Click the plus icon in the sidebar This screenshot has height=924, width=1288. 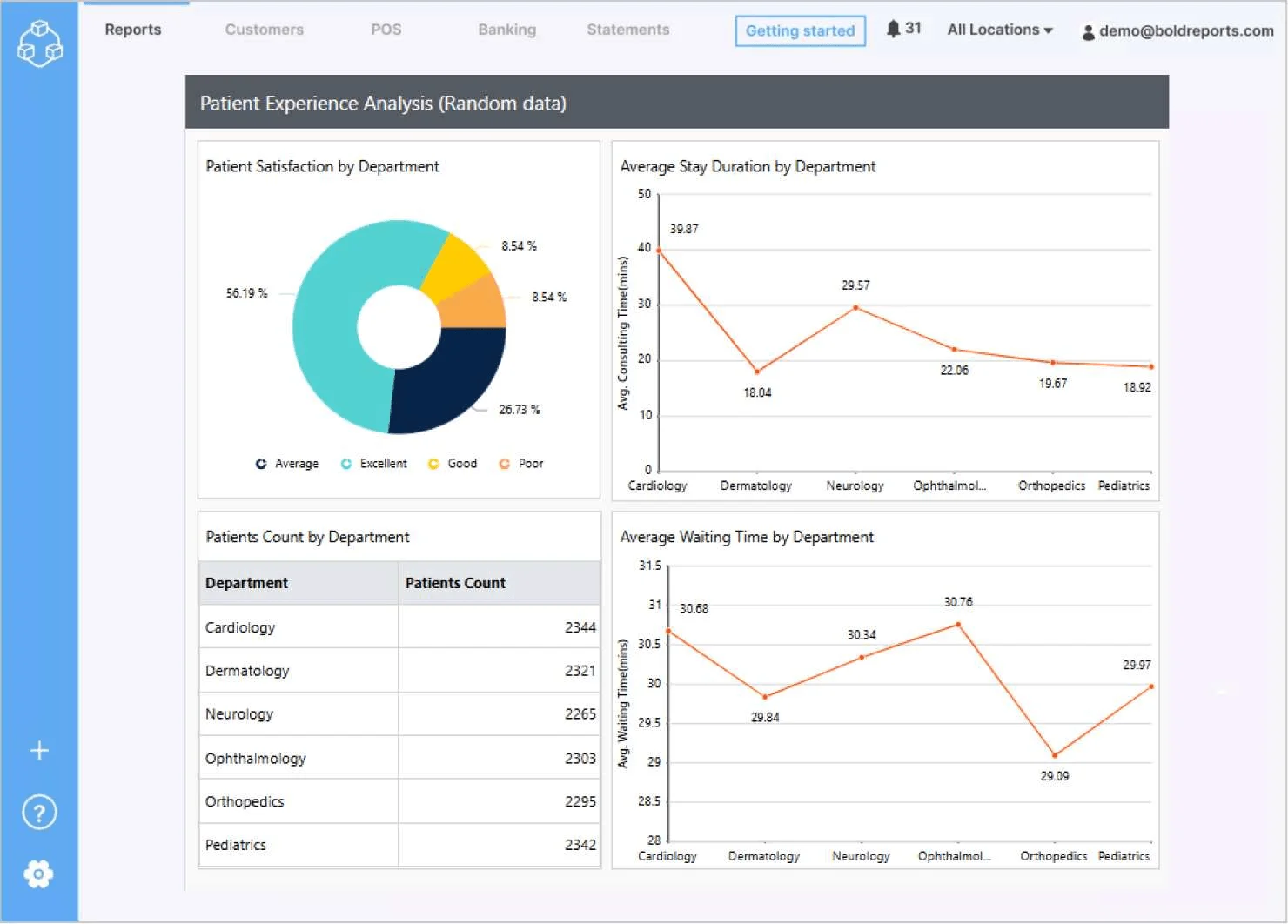38,750
